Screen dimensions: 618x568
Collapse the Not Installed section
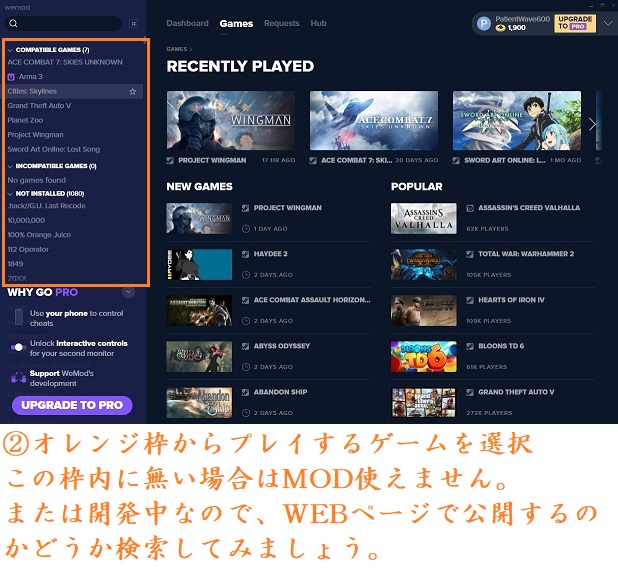click(10, 194)
